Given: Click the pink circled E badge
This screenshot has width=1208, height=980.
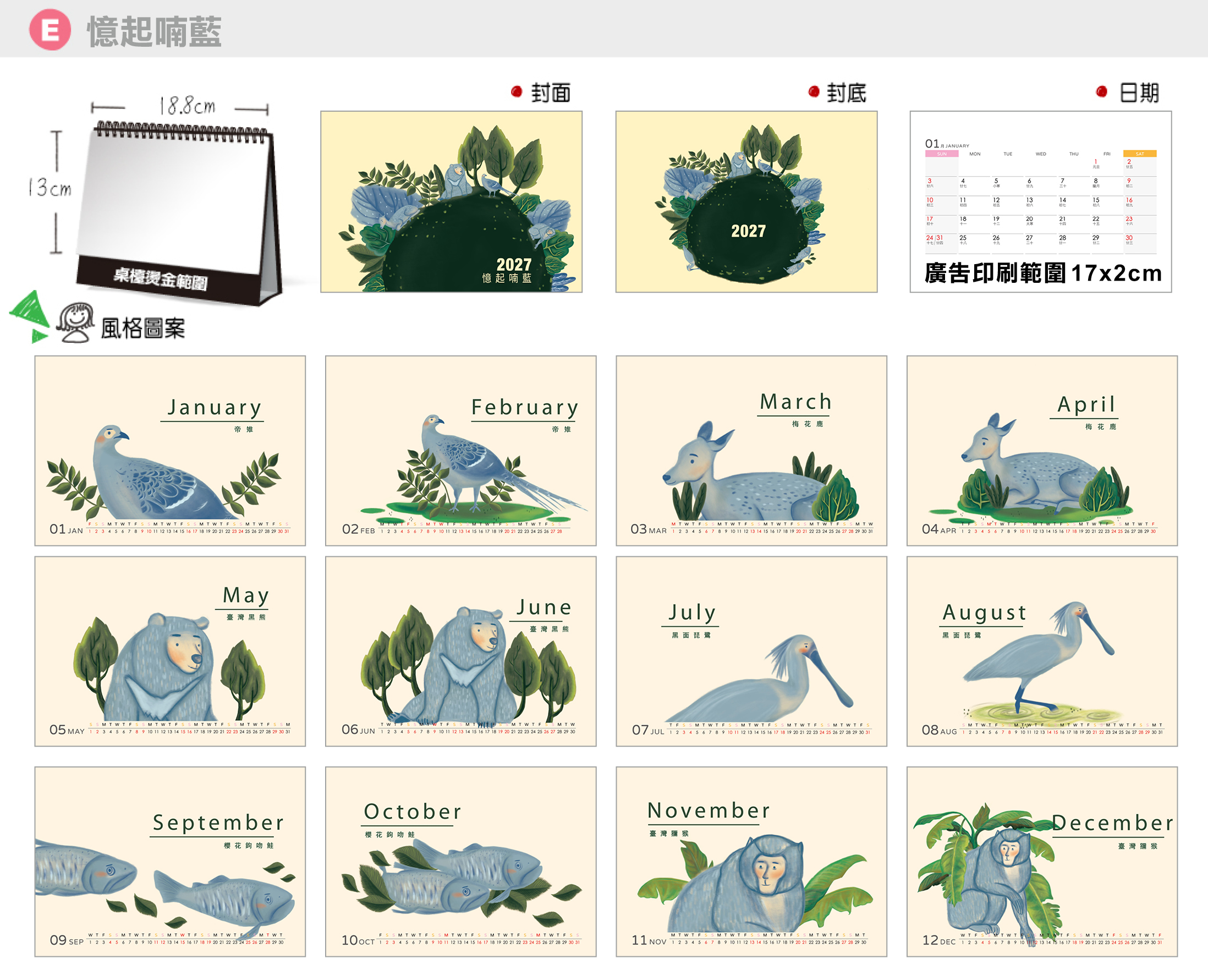Looking at the screenshot, I should (x=50, y=30).
